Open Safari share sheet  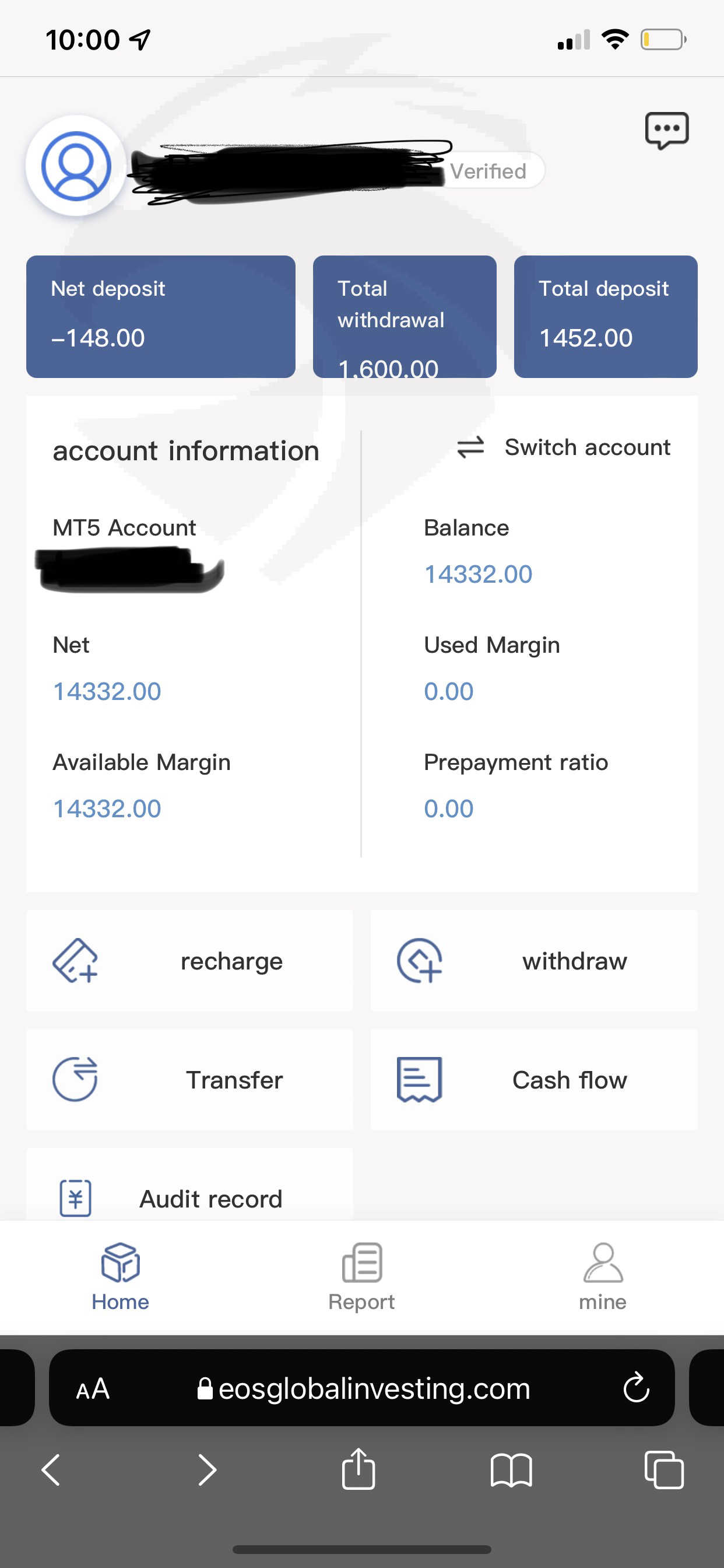tap(359, 1469)
